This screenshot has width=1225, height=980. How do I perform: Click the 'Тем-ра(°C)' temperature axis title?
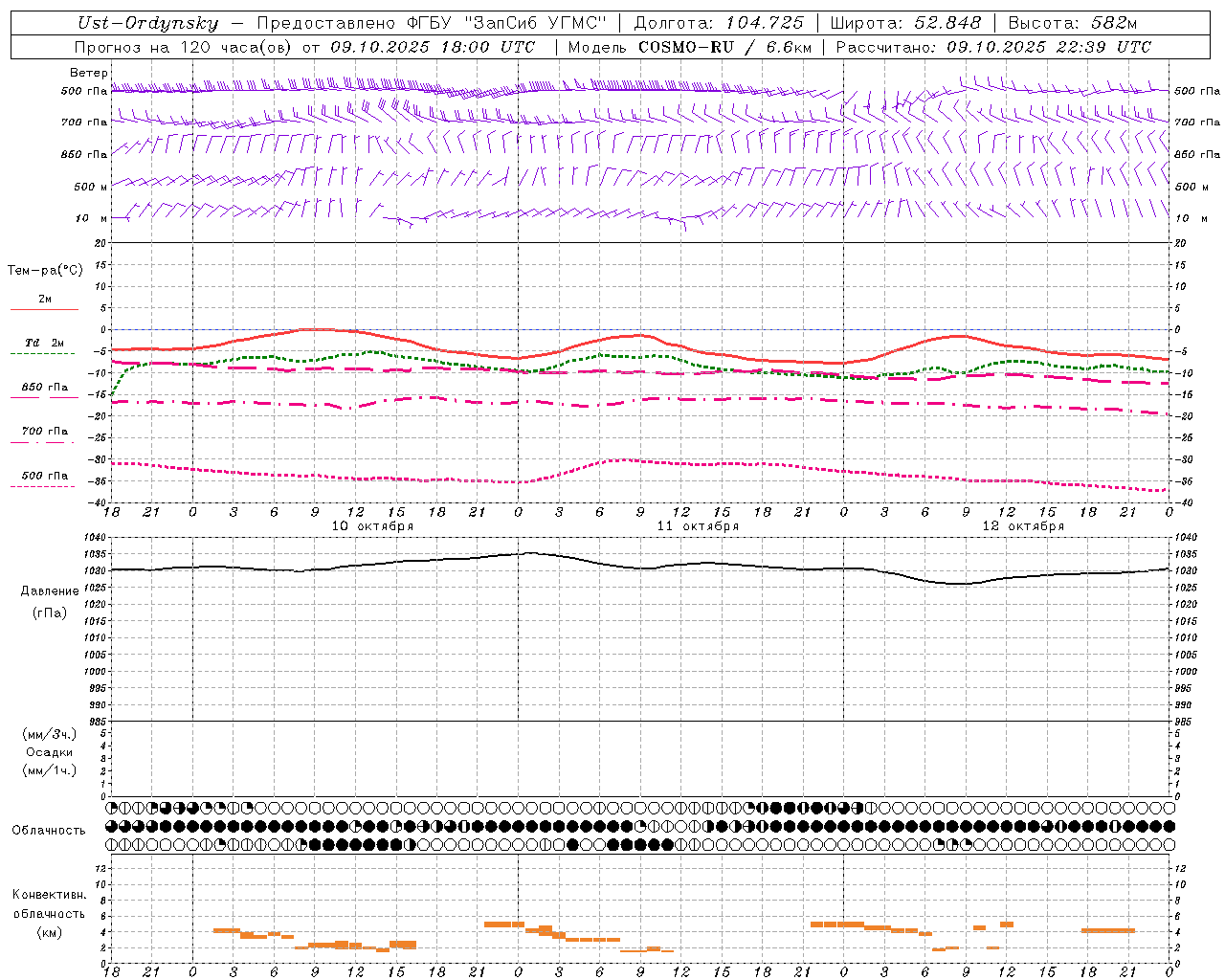[45, 270]
